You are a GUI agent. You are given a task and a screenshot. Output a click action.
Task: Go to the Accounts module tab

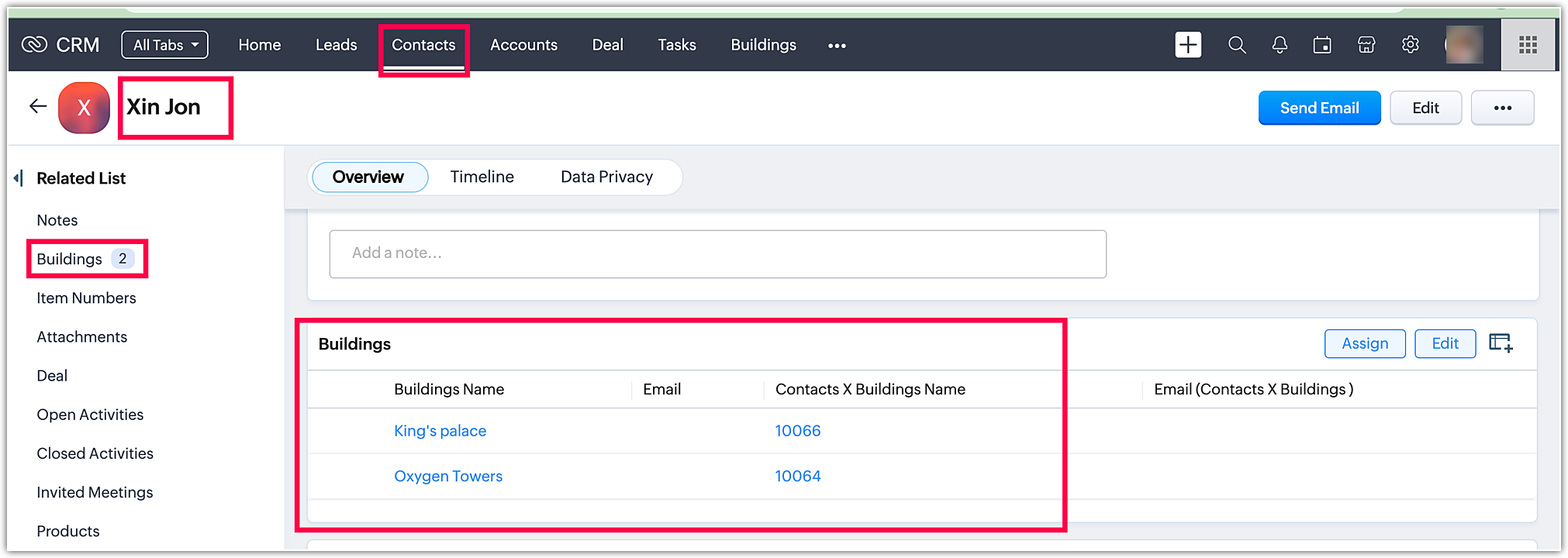523,45
